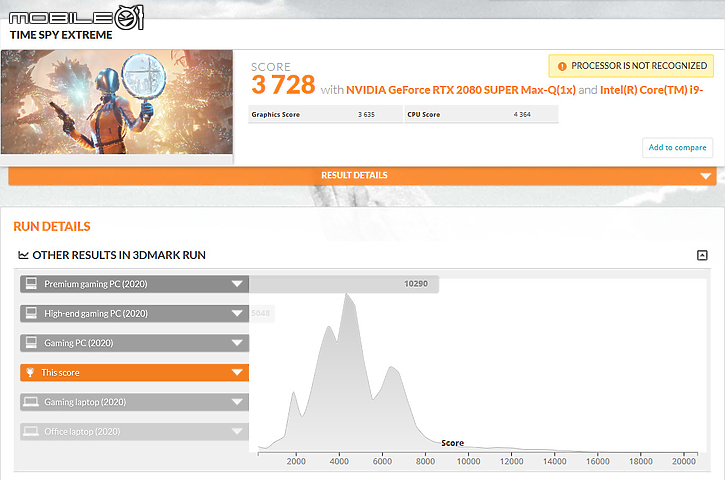Click the TIME SPY EXTREME title
The width and height of the screenshot is (725, 480).
pos(61,35)
